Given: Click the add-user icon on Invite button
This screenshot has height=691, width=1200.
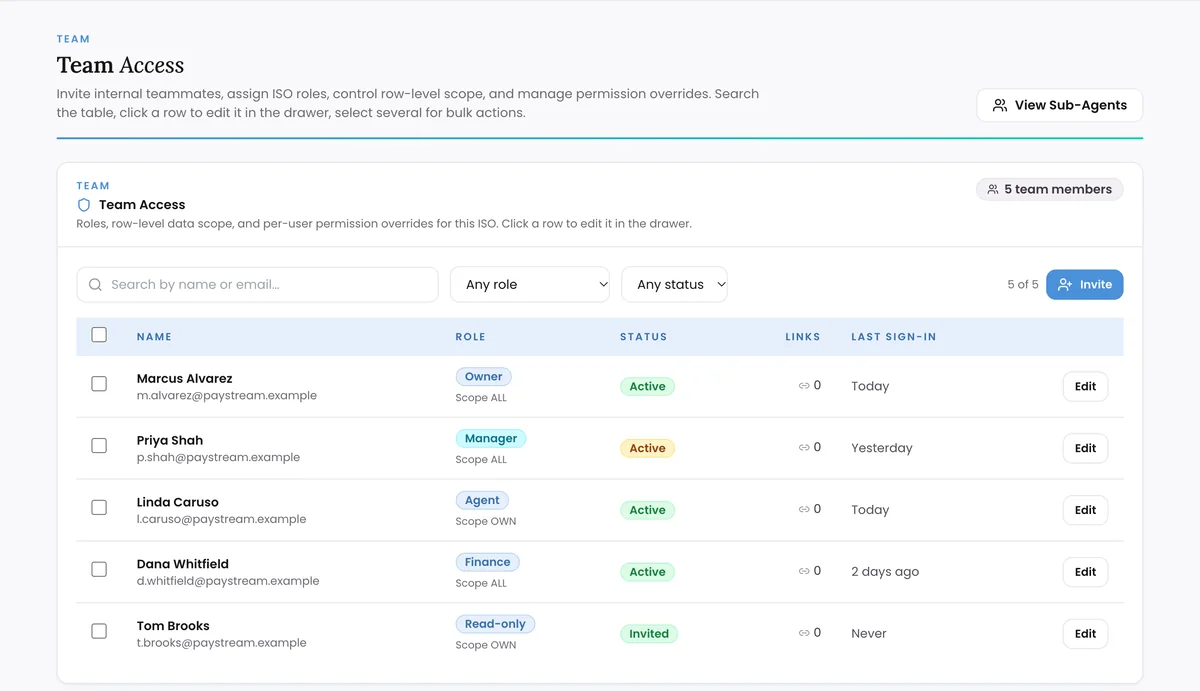Looking at the screenshot, I should pos(1065,285).
